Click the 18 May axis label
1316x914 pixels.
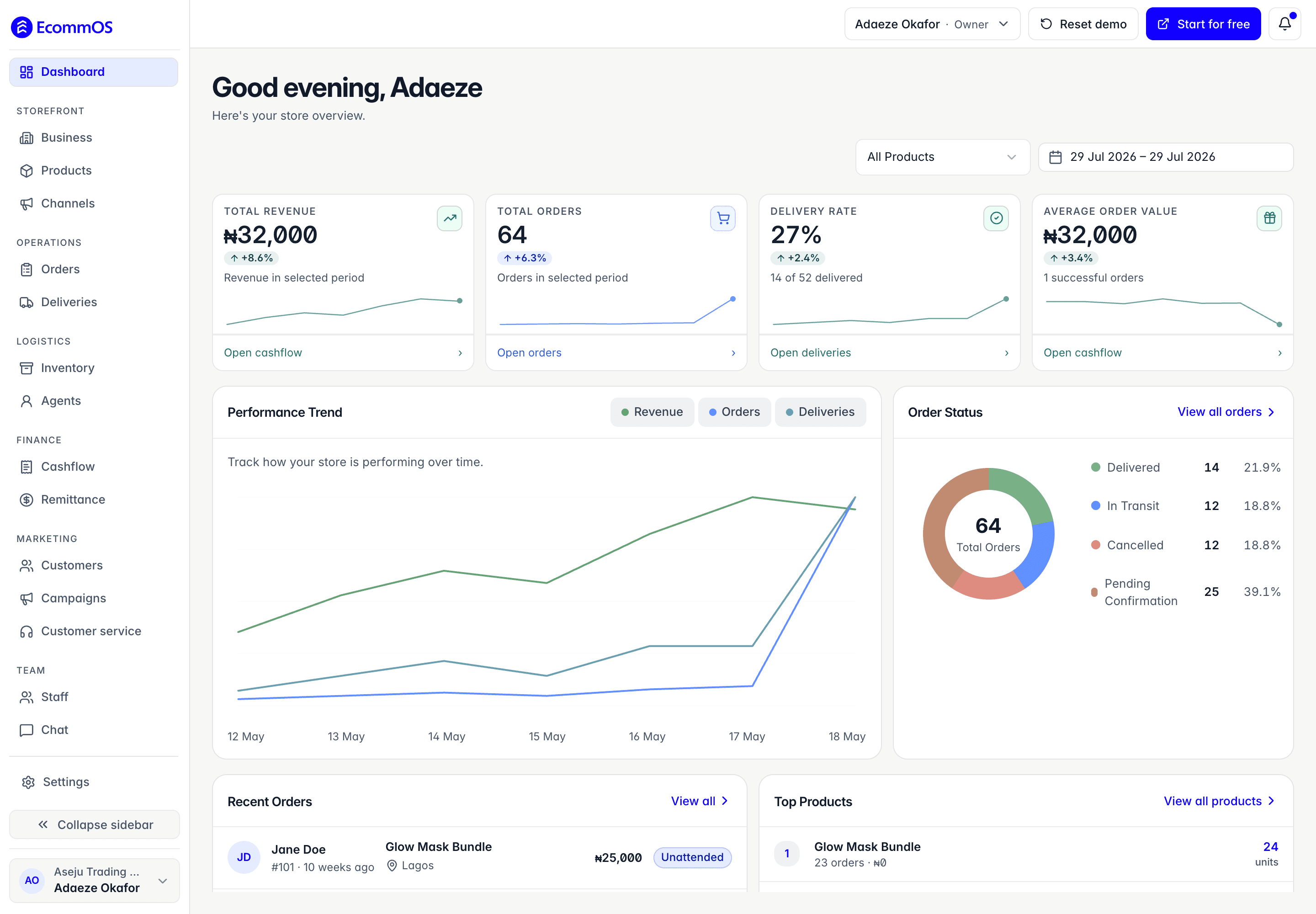[x=846, y=737]
